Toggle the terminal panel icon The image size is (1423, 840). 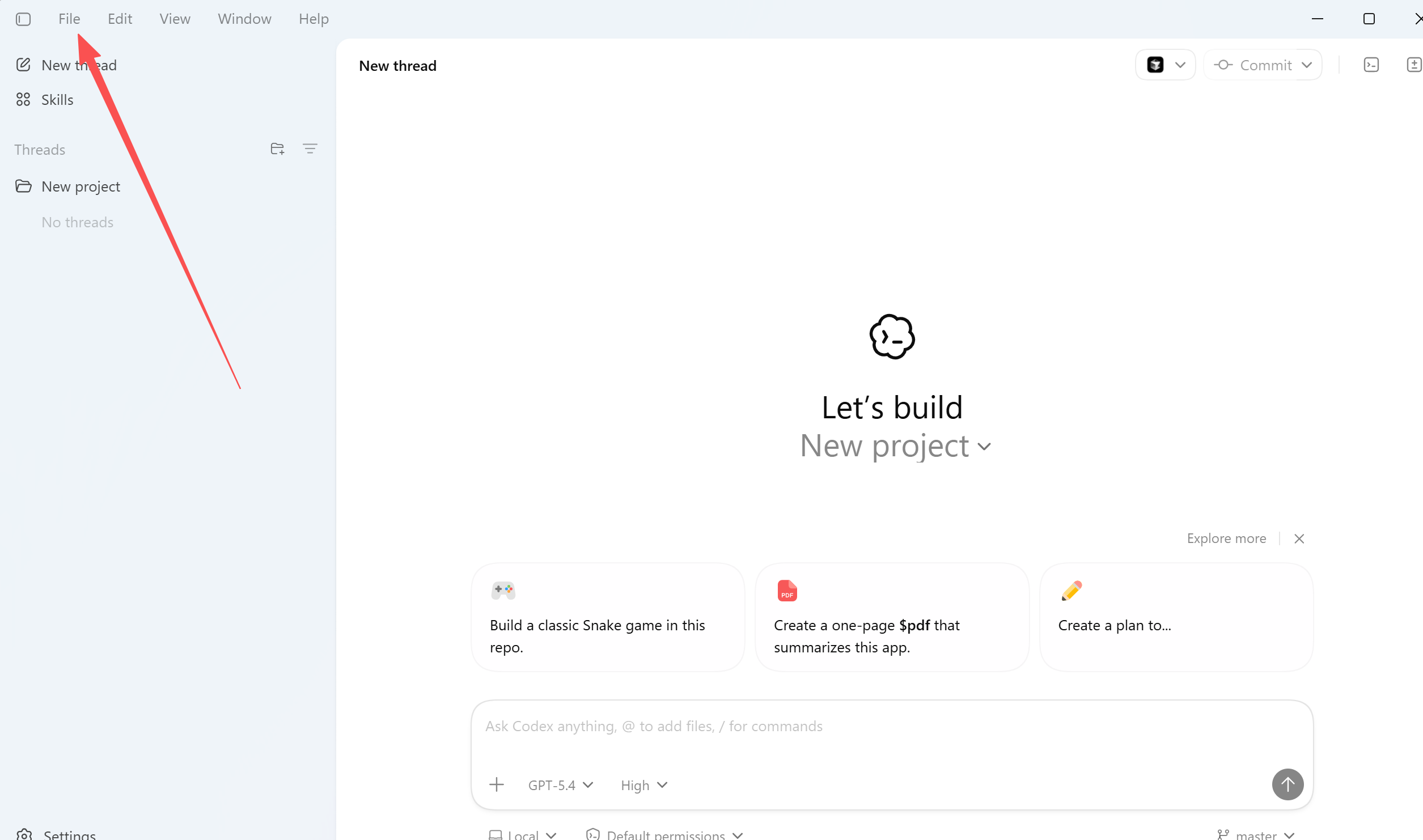1371,65
